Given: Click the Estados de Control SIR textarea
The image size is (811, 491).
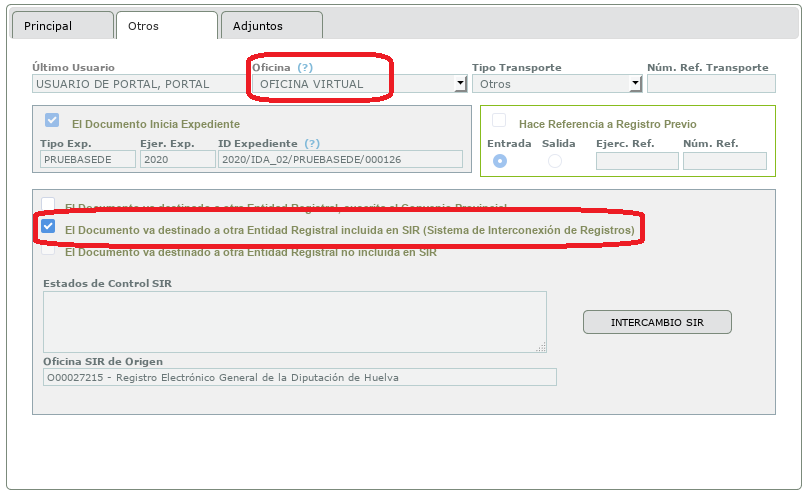Looking at the screenshot, I should coord(295,322).
